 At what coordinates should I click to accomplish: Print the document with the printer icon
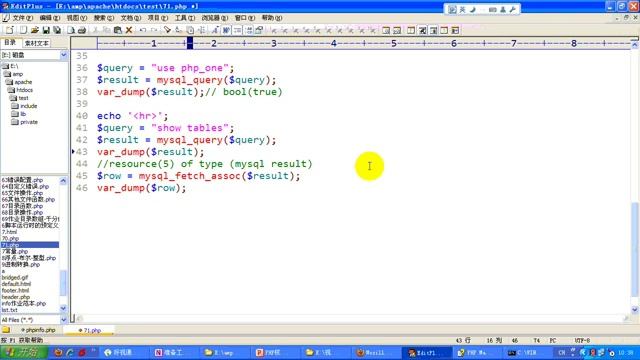coord(82,30)
